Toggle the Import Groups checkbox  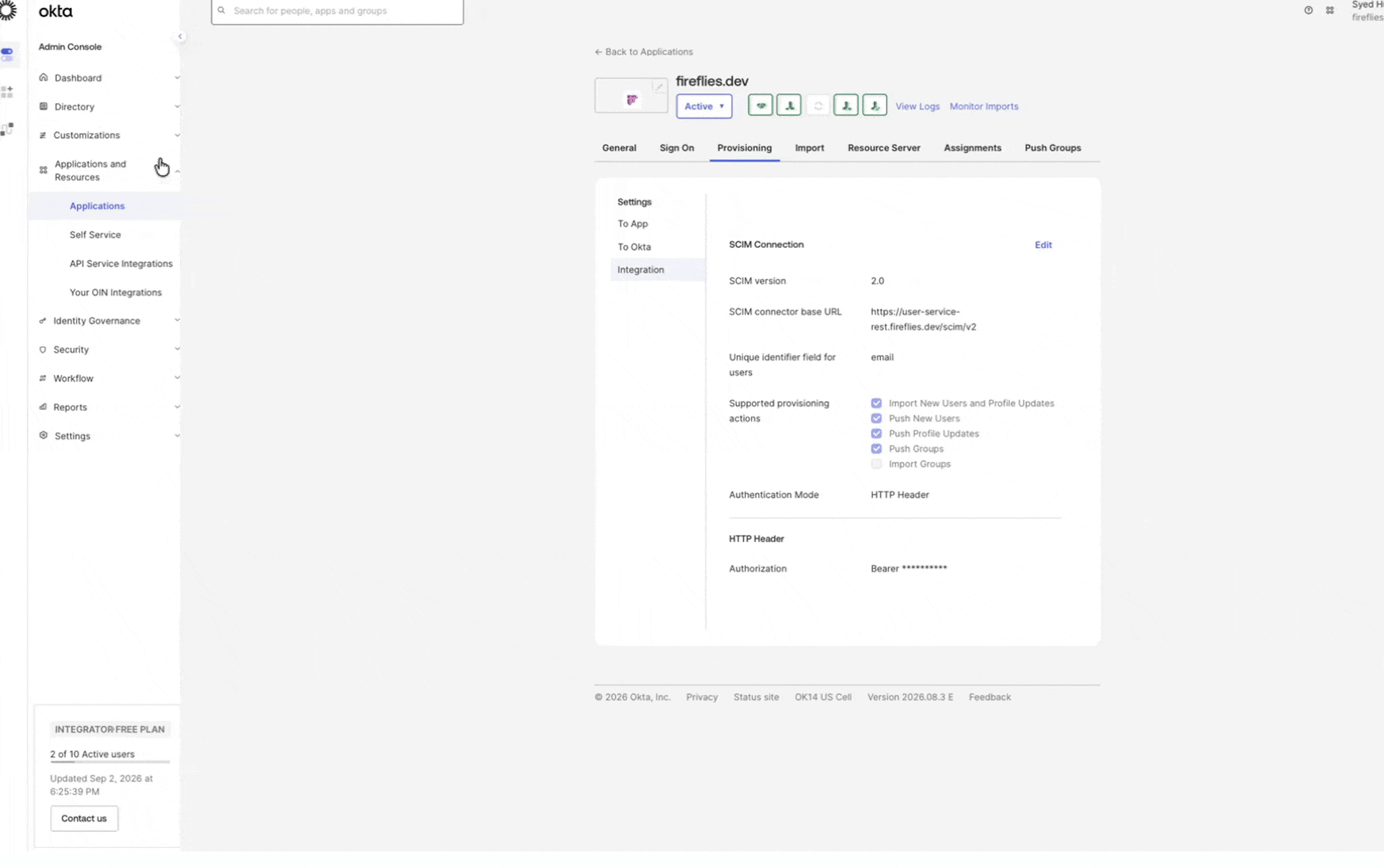(877, 464)
